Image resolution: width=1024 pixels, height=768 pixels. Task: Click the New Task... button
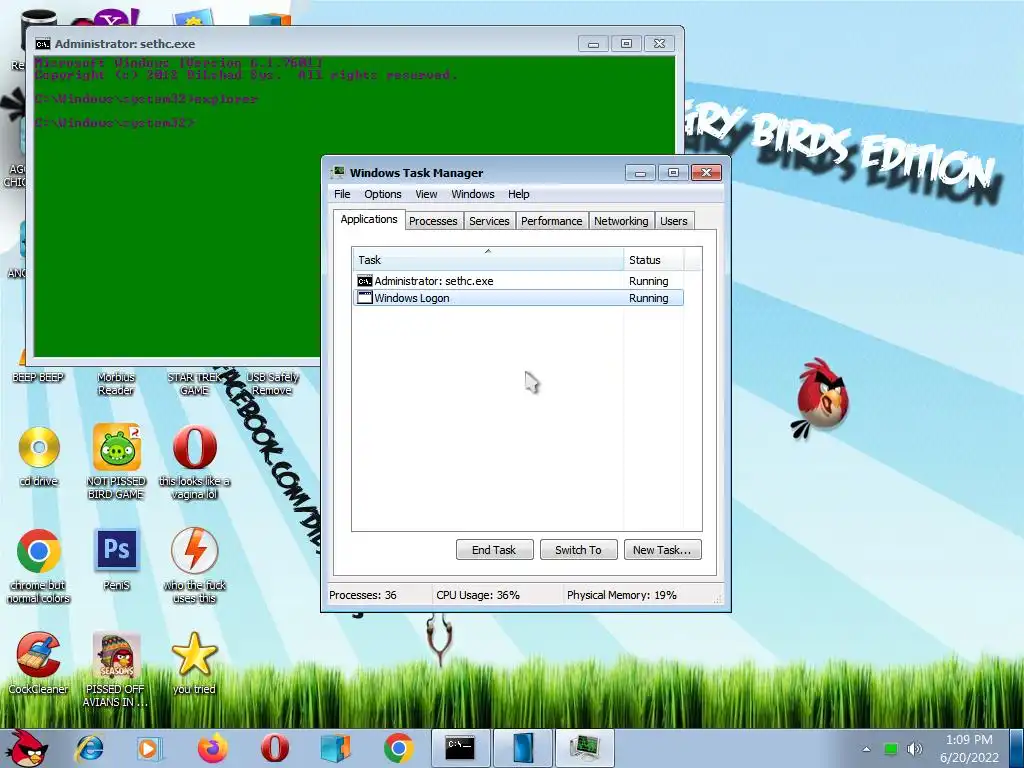point(662,550)
